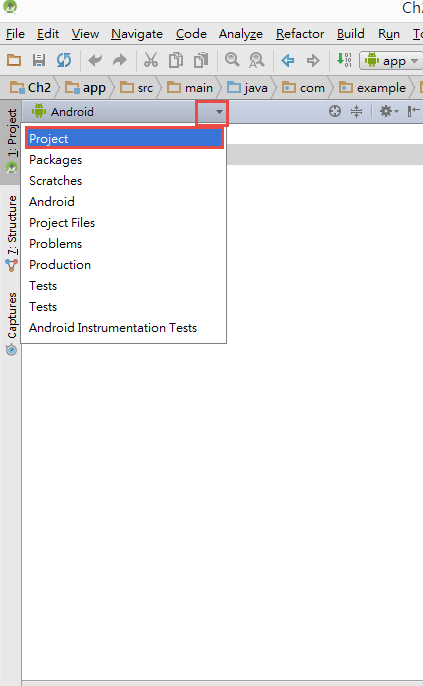Viewport: 423px width, 686px height.
Task: Click the Open folder toolbar icon
Action: 14,60
